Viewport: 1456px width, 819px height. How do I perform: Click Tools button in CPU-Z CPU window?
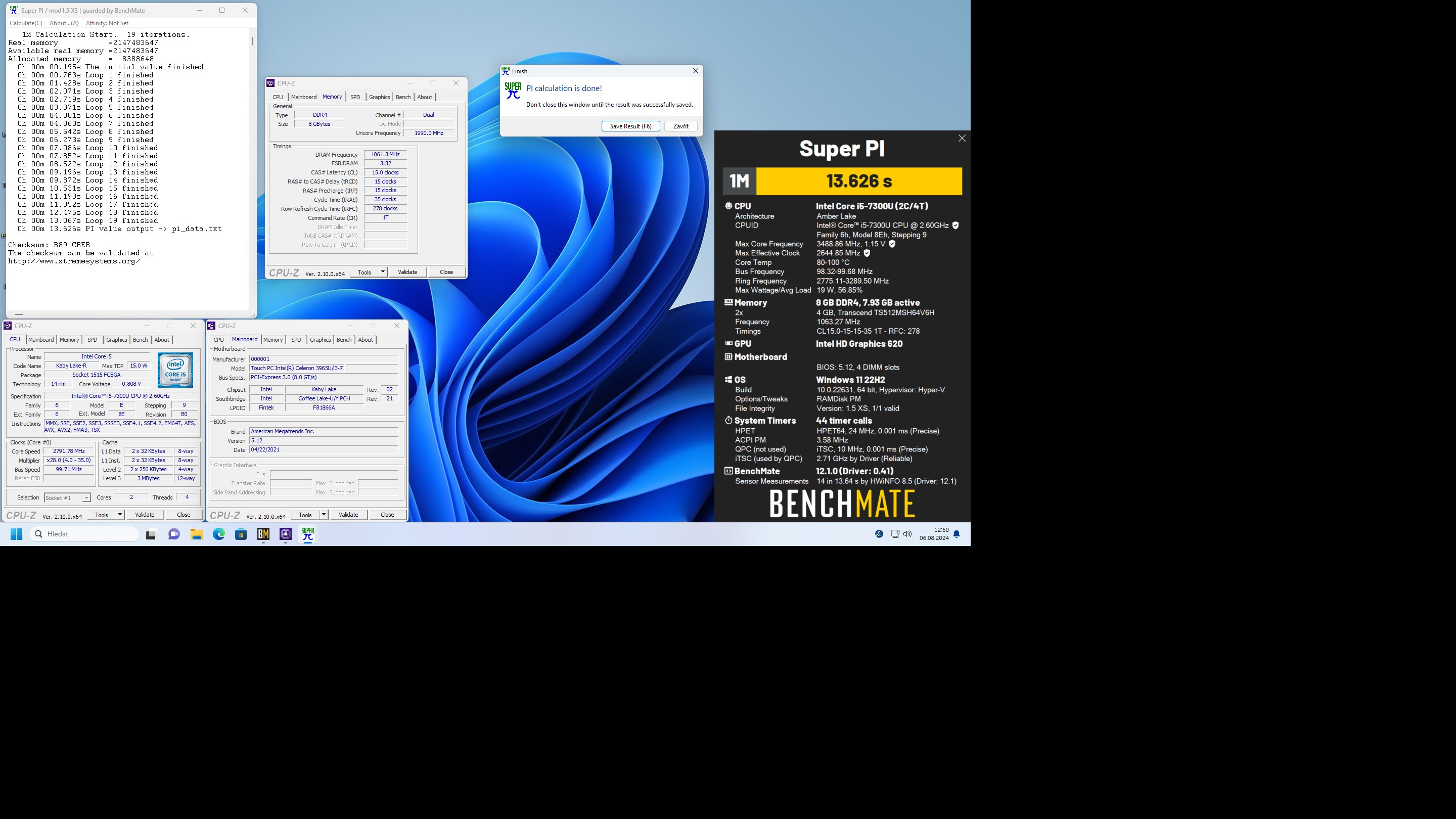[x=102, y=515]
